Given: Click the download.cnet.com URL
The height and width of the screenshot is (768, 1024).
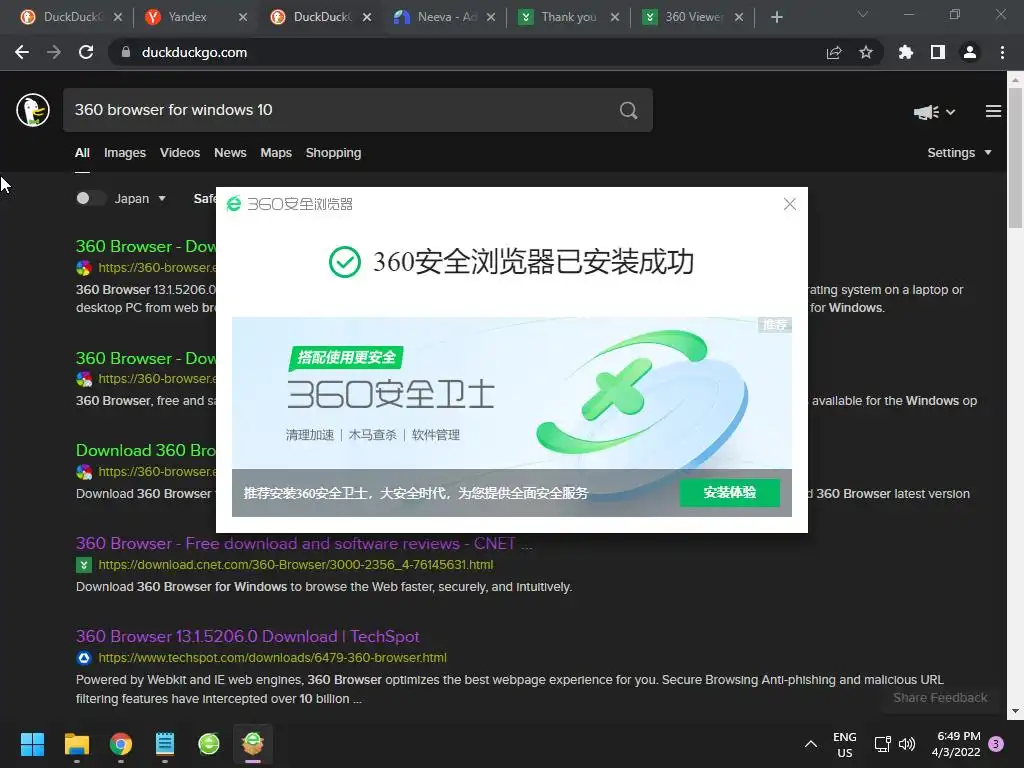Looking at the screenshot, I should point(296,565).
